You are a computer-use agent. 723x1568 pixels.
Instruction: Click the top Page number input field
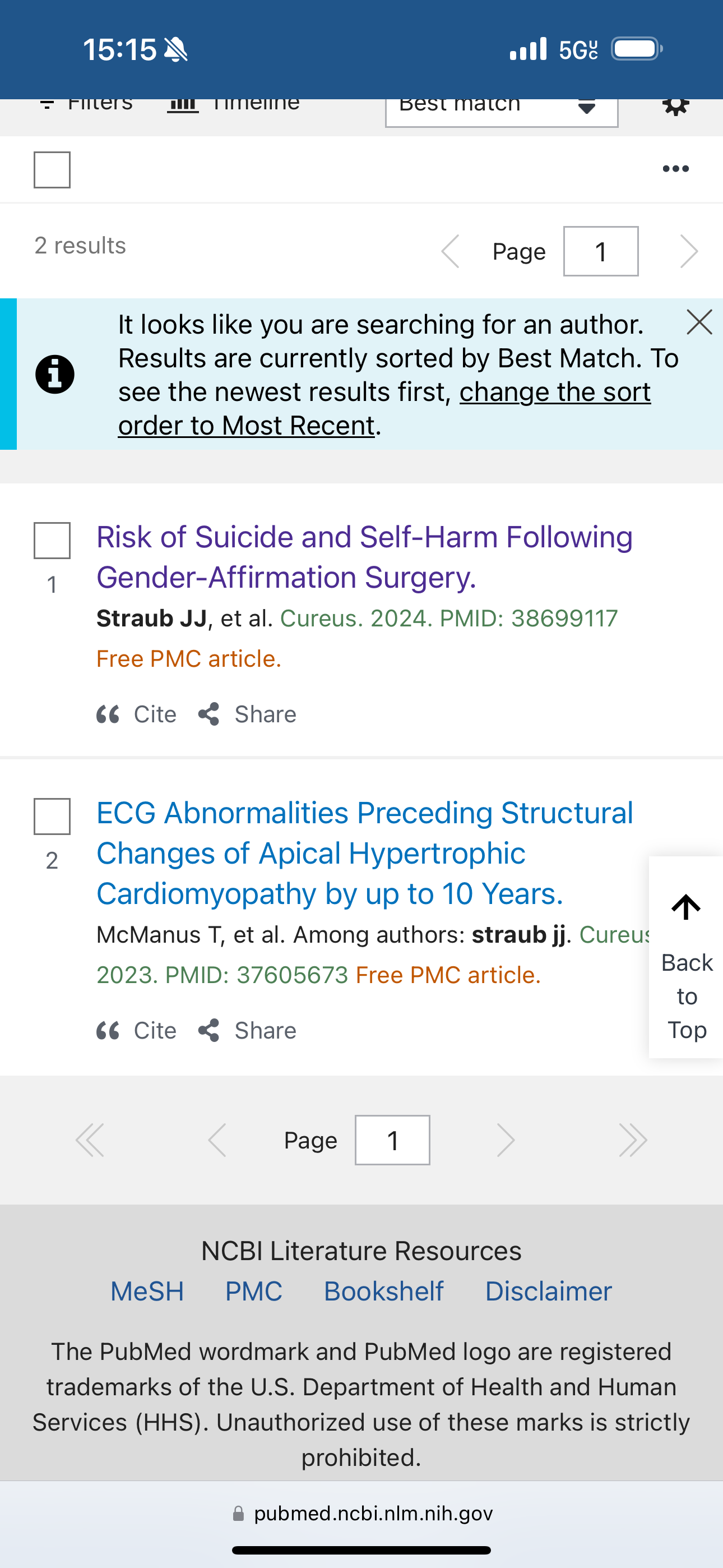point(601,251)
